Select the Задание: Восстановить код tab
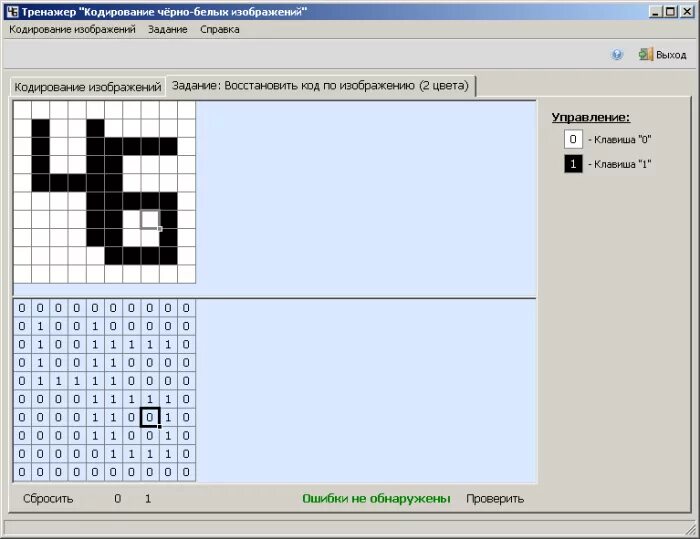Screen dimensions: 700x539 click(x=320, y=85)
